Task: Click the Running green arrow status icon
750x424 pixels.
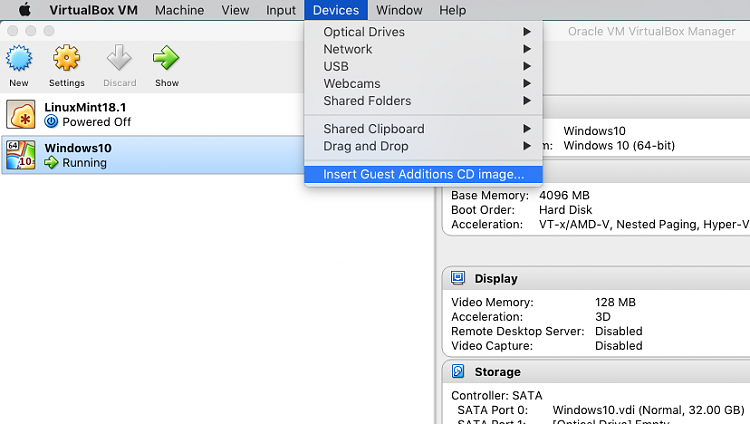Action: 51,163
